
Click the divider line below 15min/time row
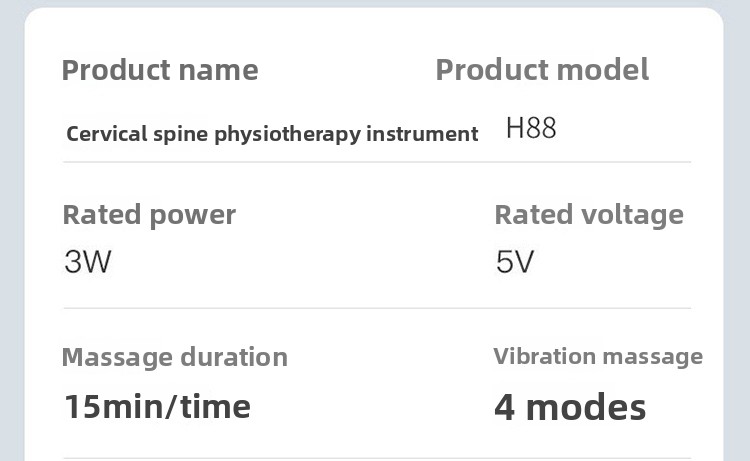[377, 459]
